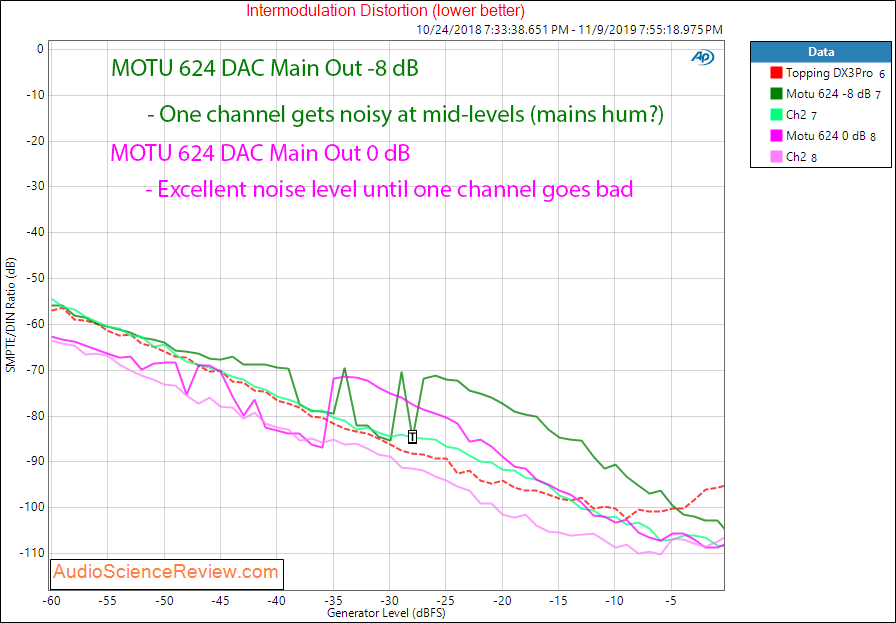
Task: Click the Generator Level (dBFS) axis title
Action: click(x=386, y=613)
